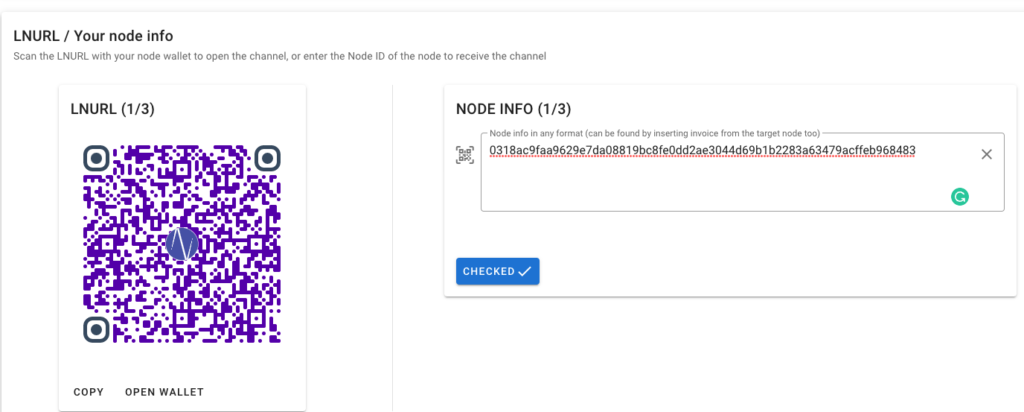This screenshot has height=412, width=1024.
Task: Click the checkmark icon inside CHECKED button
Action: tap(524, 272)
